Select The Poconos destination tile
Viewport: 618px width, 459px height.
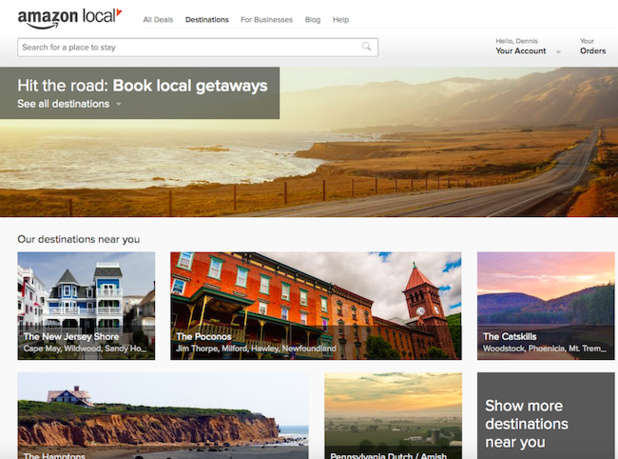pyautogui.click(x=315, y=305)
